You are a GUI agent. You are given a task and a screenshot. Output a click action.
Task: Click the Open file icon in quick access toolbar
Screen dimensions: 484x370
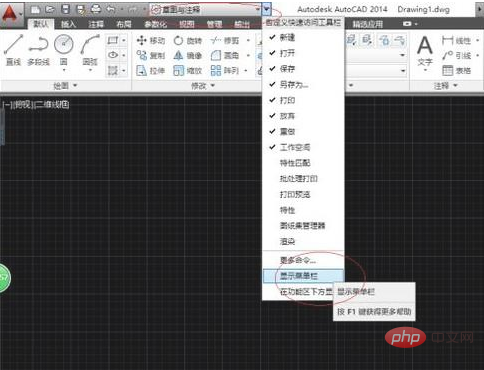50,10
